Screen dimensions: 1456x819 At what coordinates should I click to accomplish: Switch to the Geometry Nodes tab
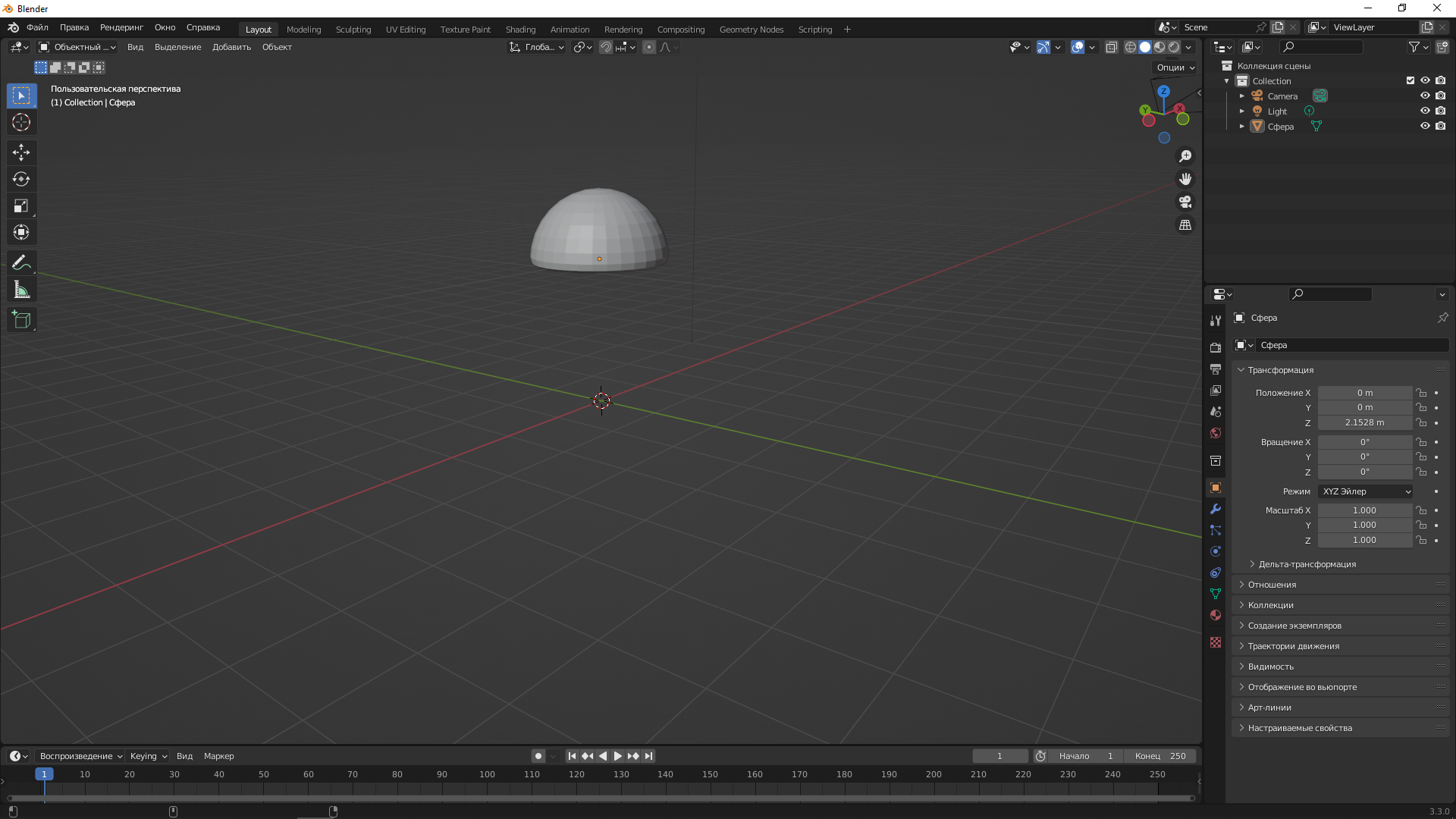(x=752, y=30)
